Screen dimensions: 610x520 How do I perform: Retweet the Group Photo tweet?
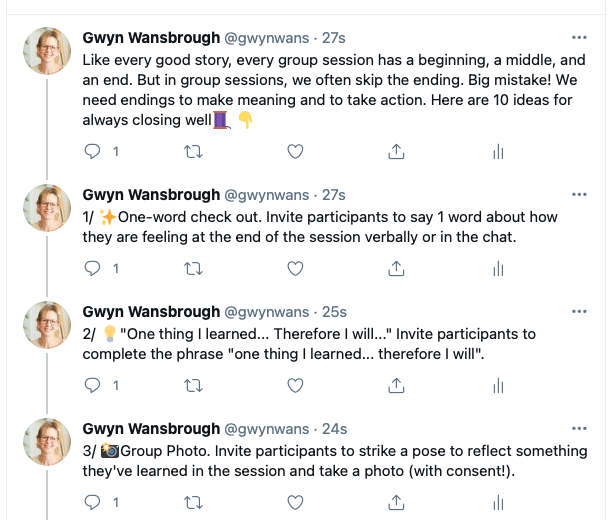point(193,502)
